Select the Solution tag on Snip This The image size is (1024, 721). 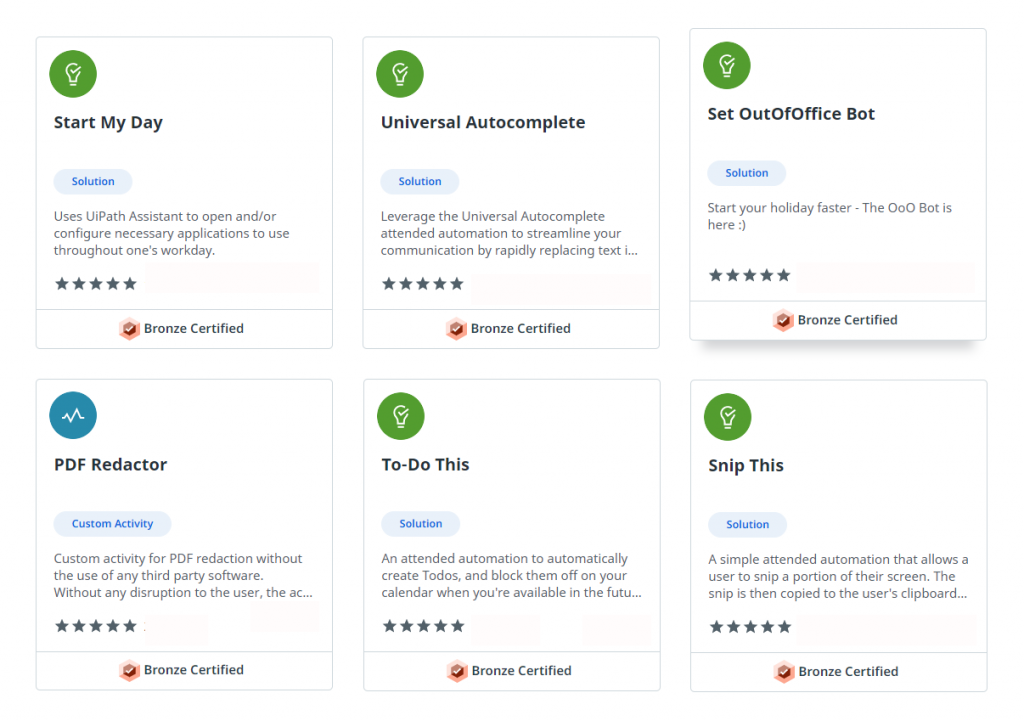747,524
